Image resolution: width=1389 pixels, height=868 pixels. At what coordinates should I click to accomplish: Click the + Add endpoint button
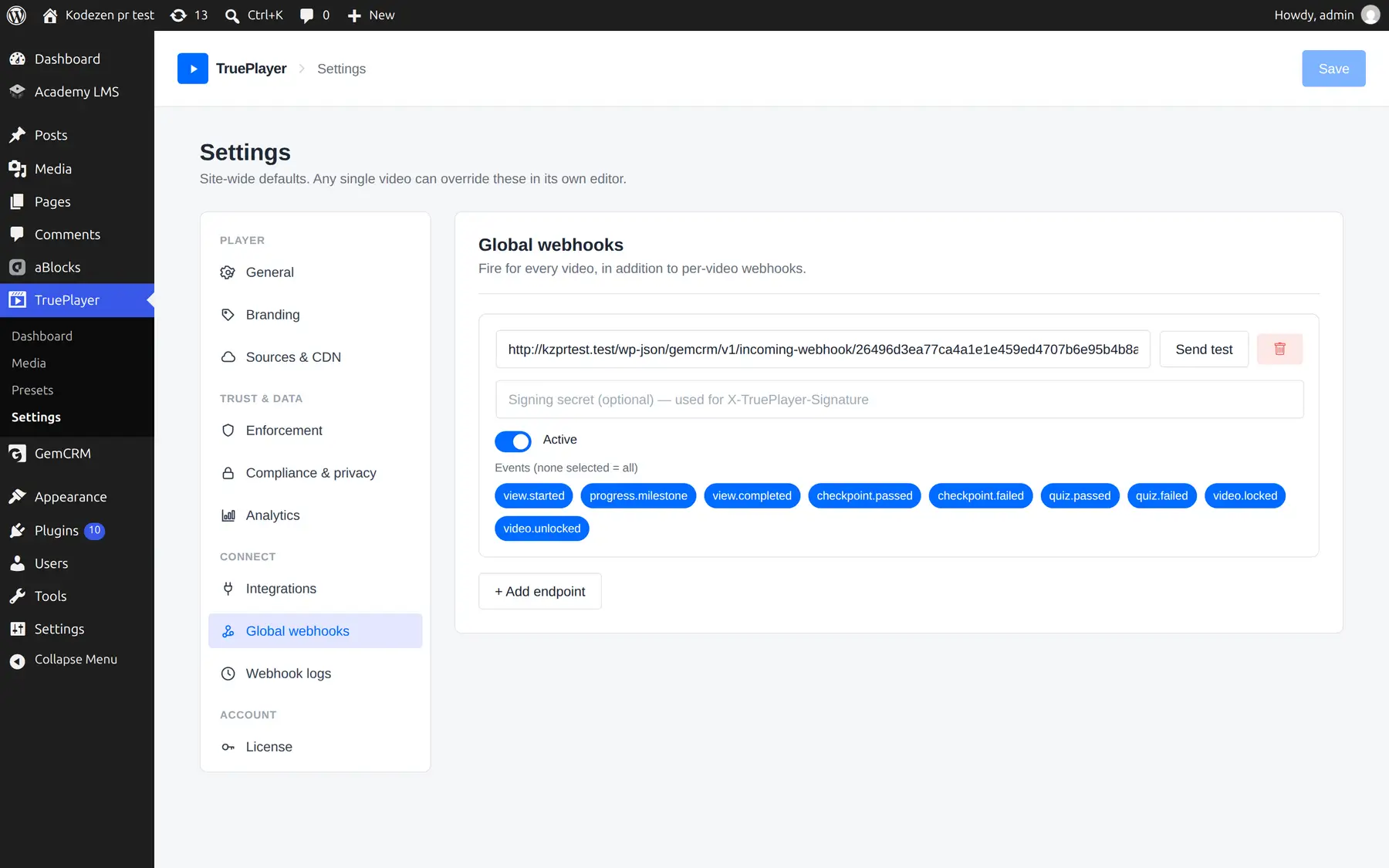tap(539, 591)
